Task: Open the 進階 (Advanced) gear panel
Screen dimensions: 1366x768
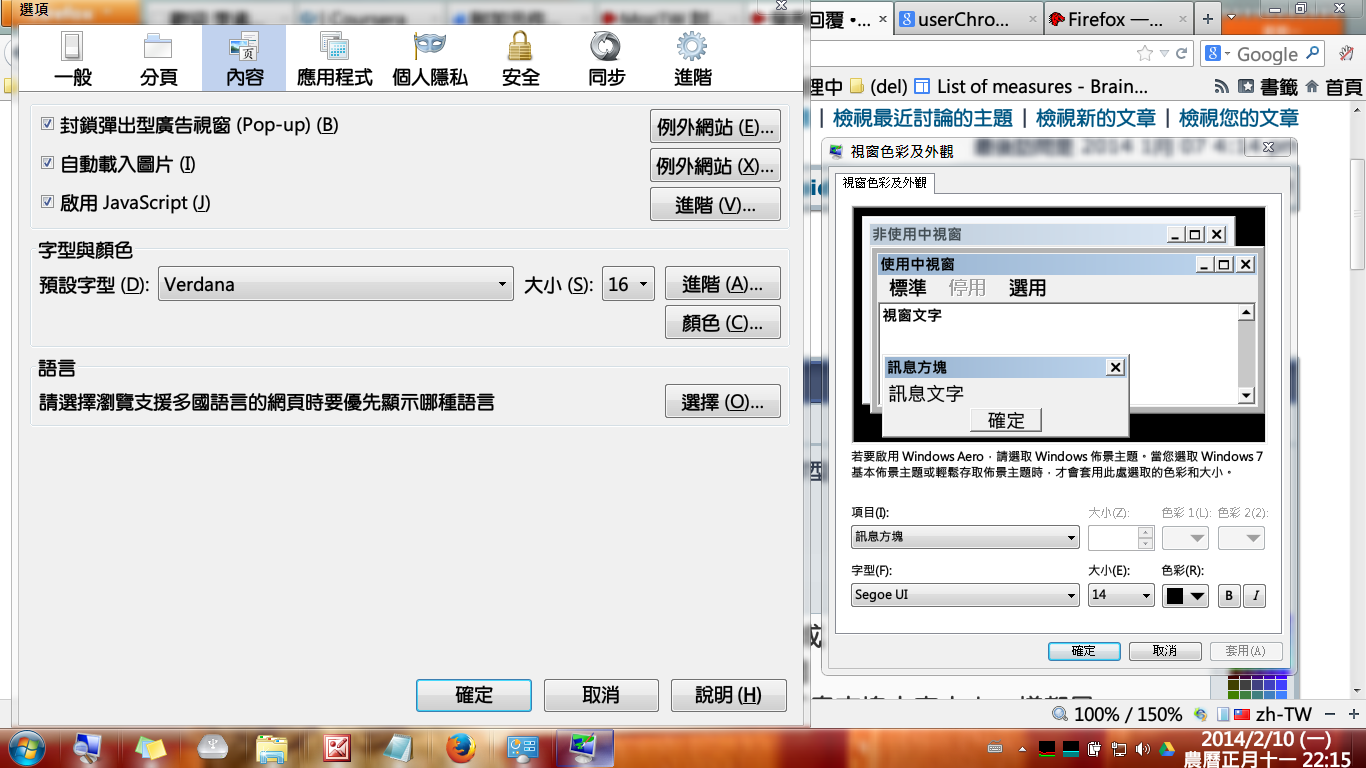Action: (x=692, y=58)
